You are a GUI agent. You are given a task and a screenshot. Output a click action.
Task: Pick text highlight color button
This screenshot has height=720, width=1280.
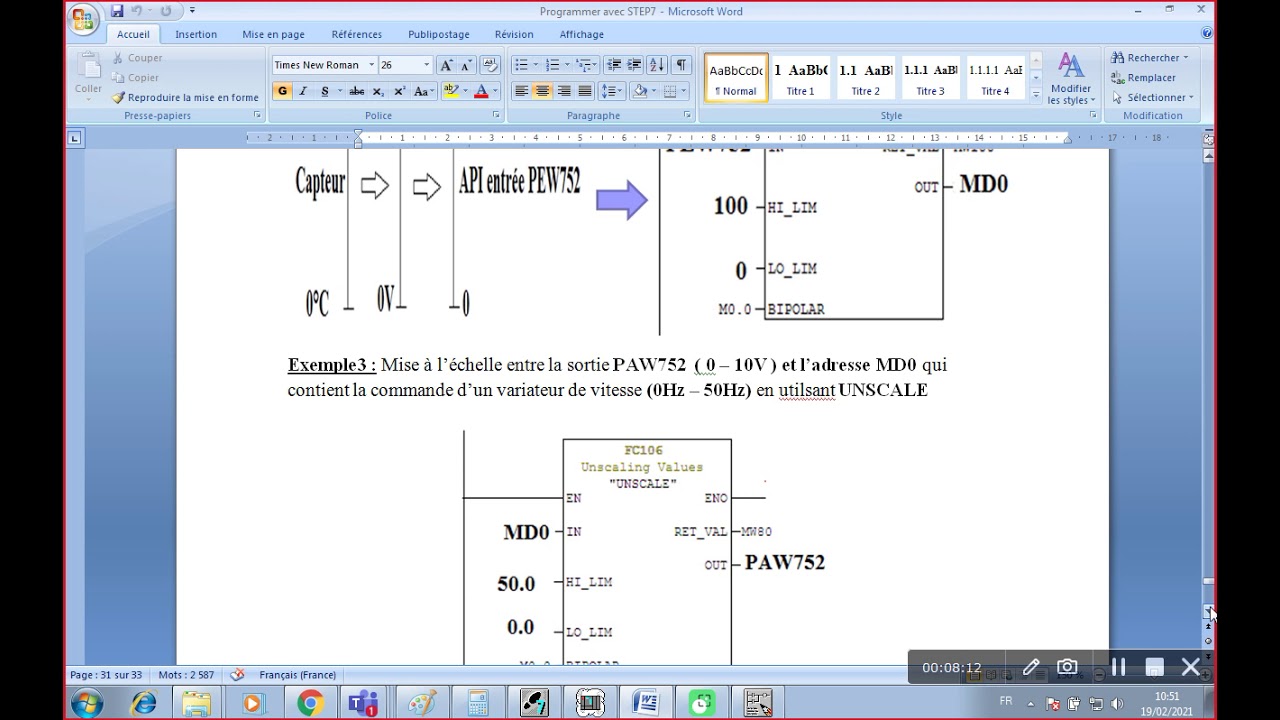[451, 91]
